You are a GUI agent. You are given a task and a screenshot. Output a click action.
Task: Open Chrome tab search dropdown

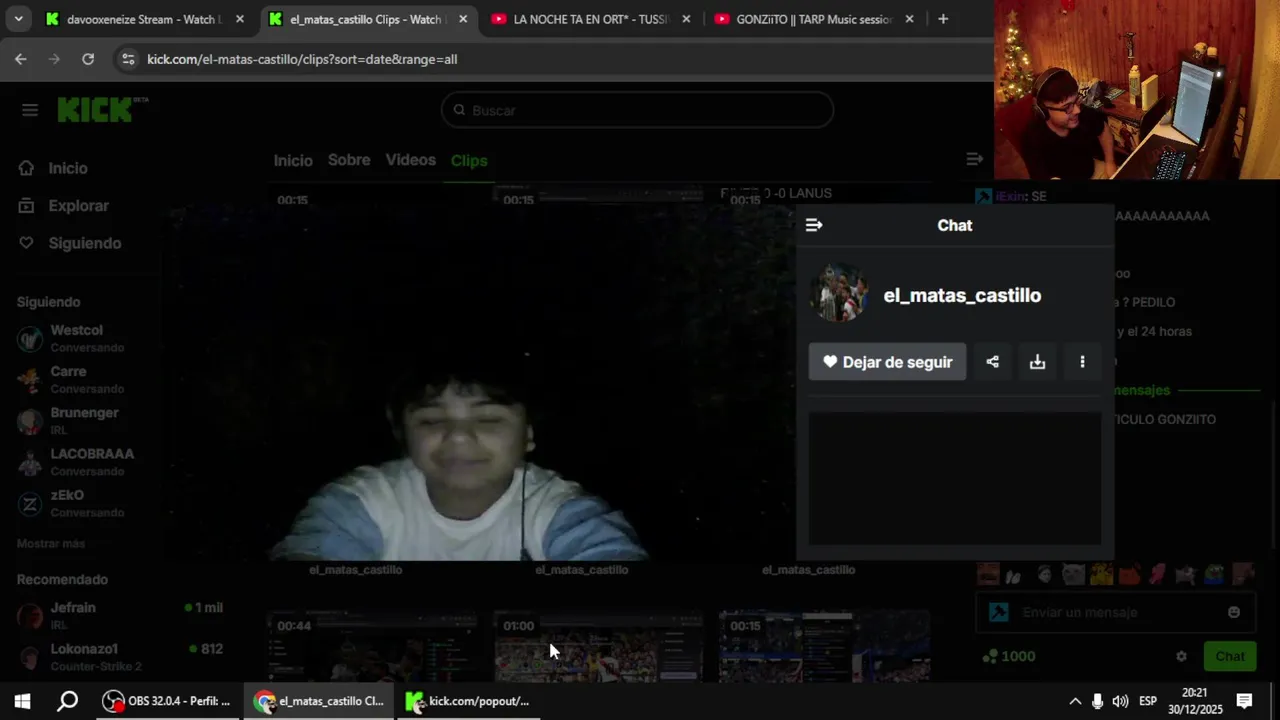(19, 19)
